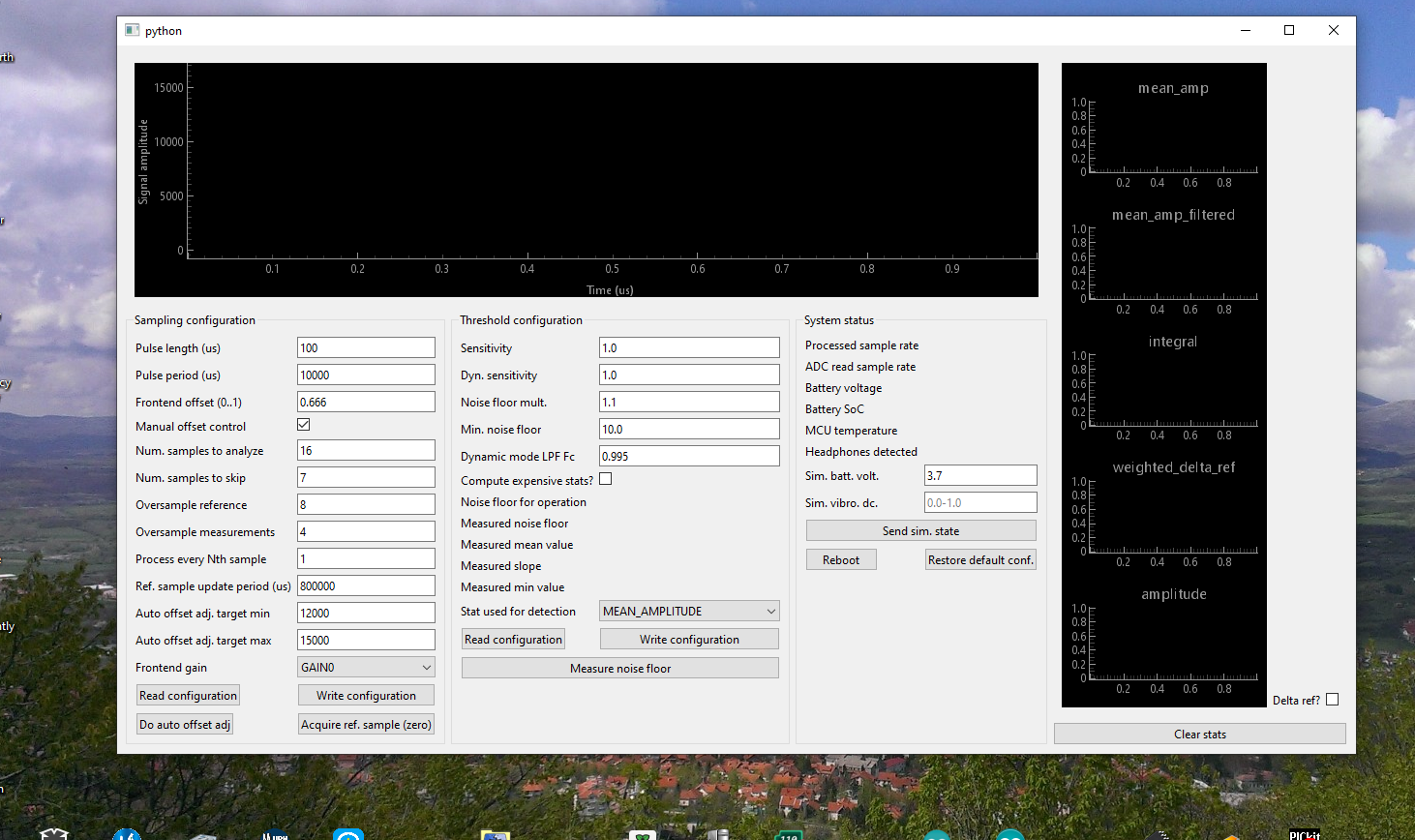1415x840 pixels.
Task: Click Write configuration in Sampling configuration
Action: (x=366, y=695)
